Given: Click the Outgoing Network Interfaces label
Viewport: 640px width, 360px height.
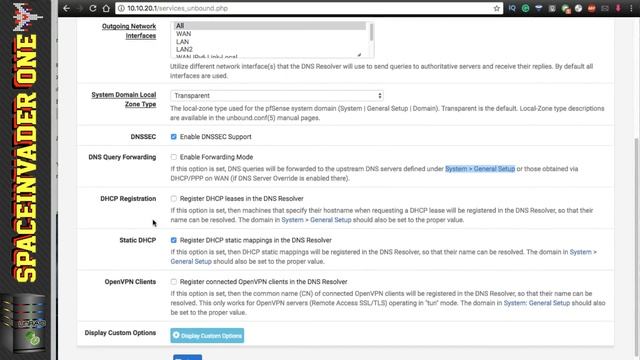Looking at the screenshot, I should click(x=129, y=31).
